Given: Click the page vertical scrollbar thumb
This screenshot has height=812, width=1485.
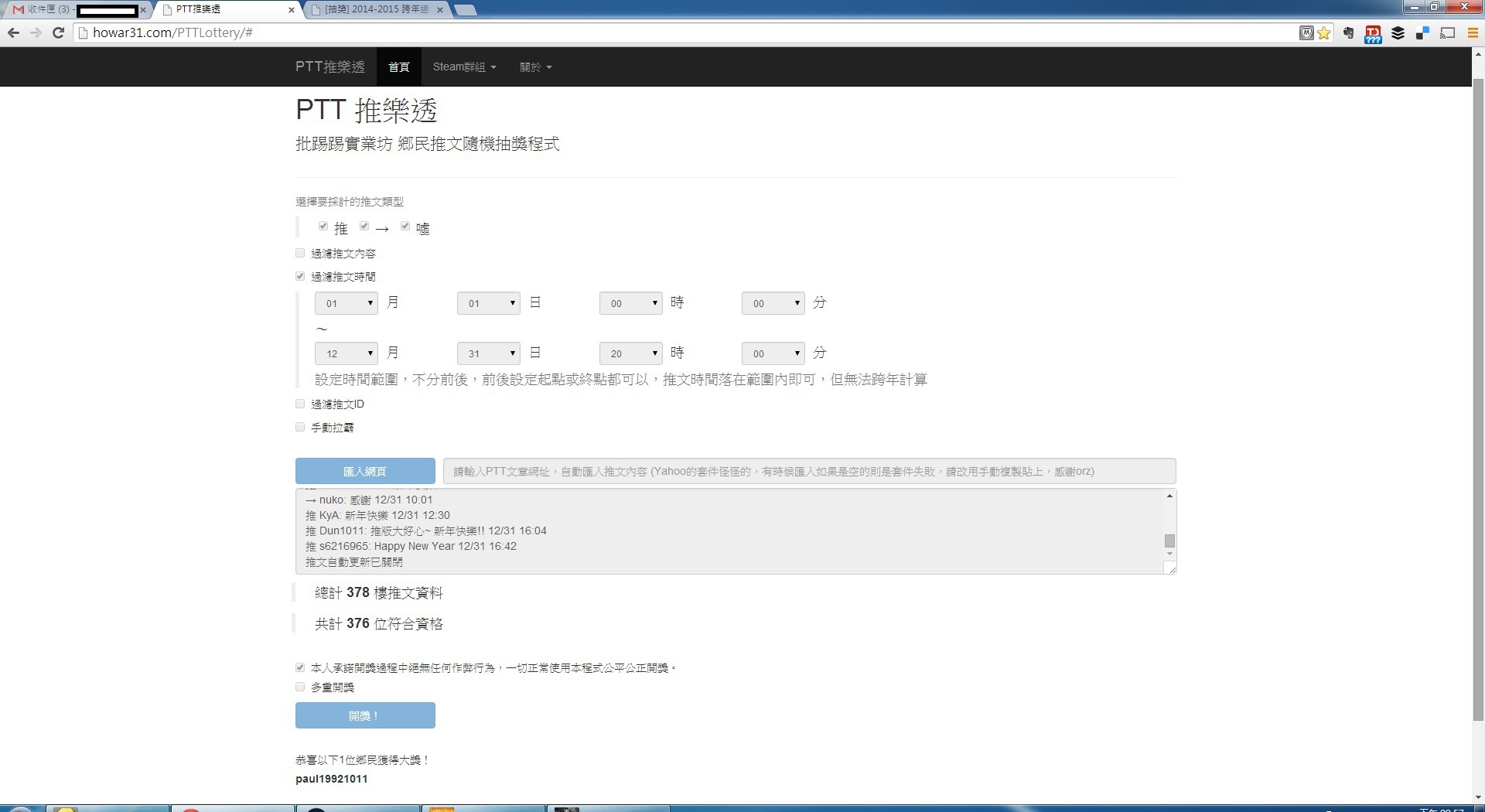Looking at the screenshot, I should click(1478, 400).
